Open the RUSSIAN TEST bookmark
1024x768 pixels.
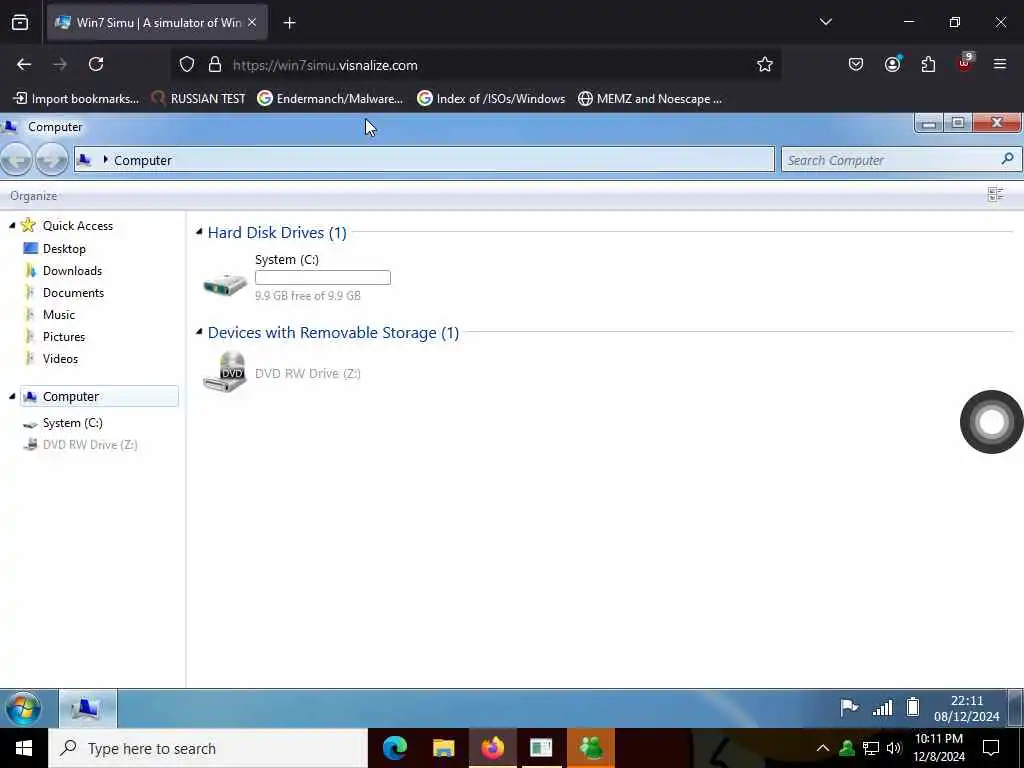point(198,99)
